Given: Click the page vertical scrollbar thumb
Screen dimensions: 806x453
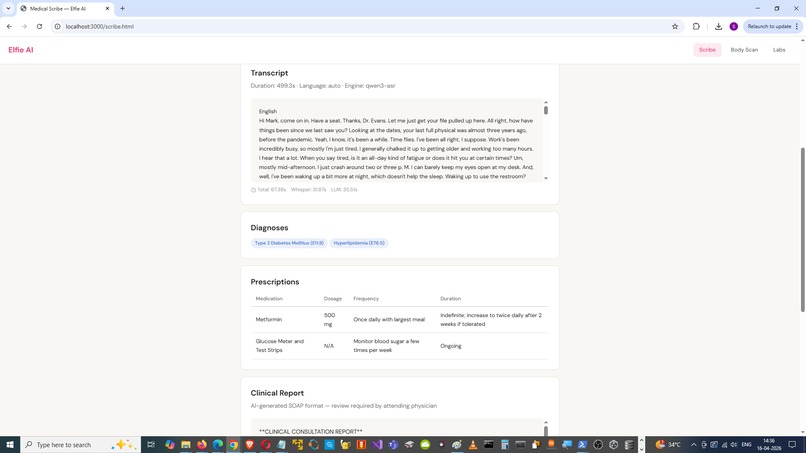Looking at the screenshot, I should [802, 229].
